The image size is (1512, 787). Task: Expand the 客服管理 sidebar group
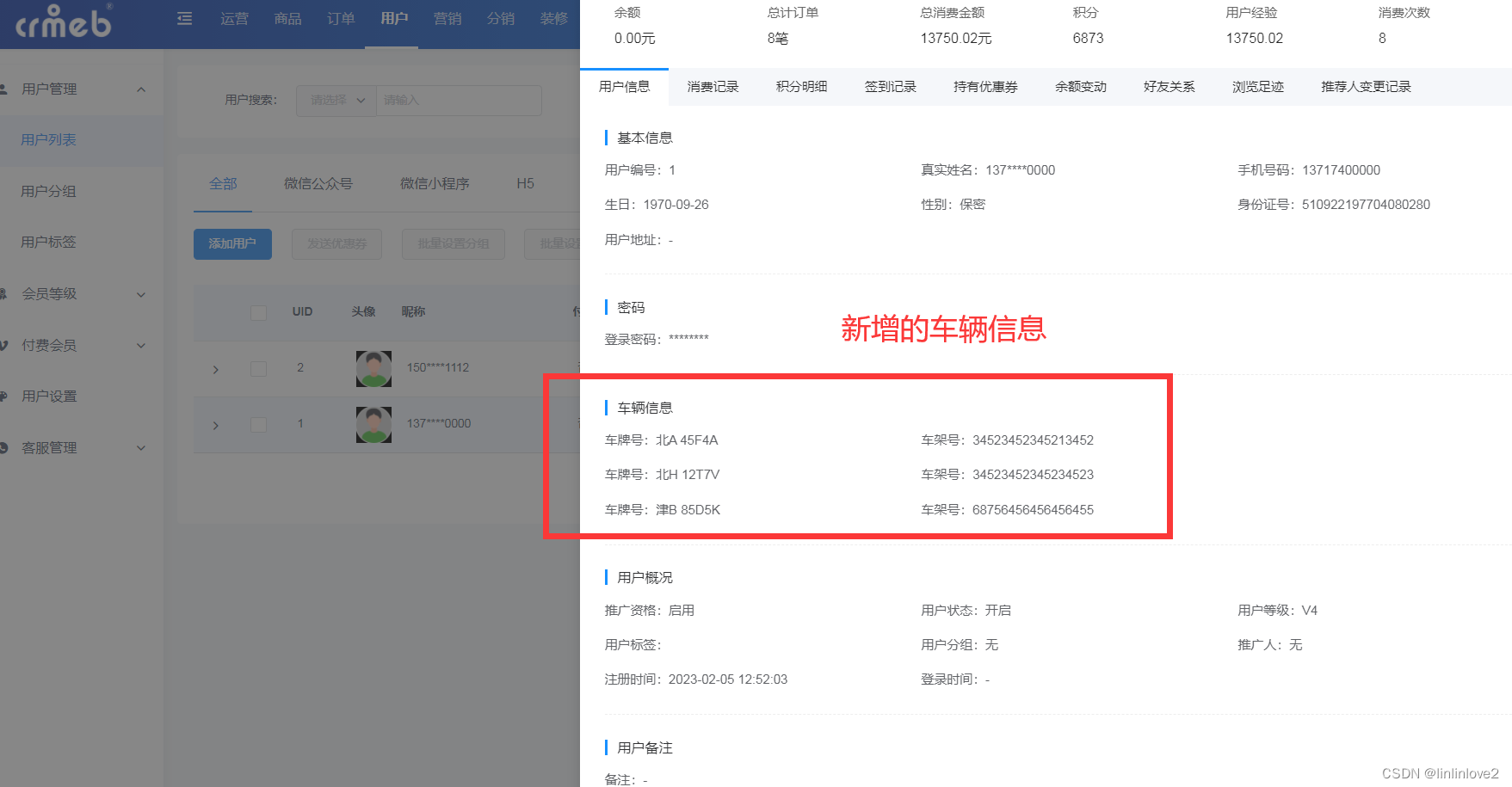point(82,447)
